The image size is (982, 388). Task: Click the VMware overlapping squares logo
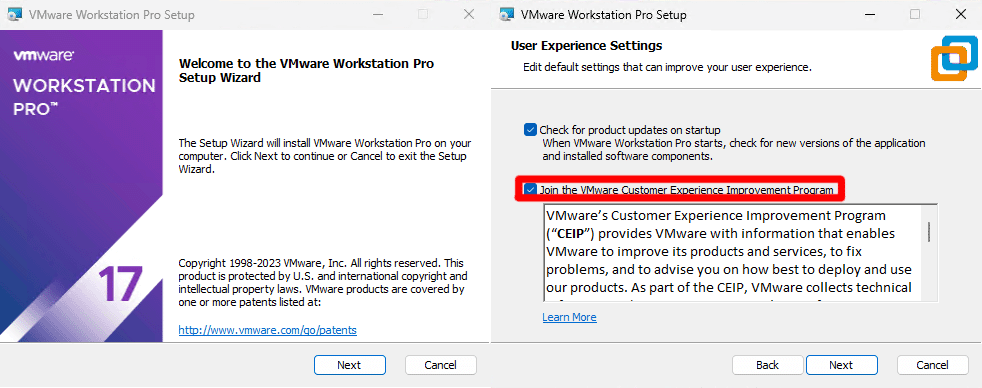pos(954,58)
